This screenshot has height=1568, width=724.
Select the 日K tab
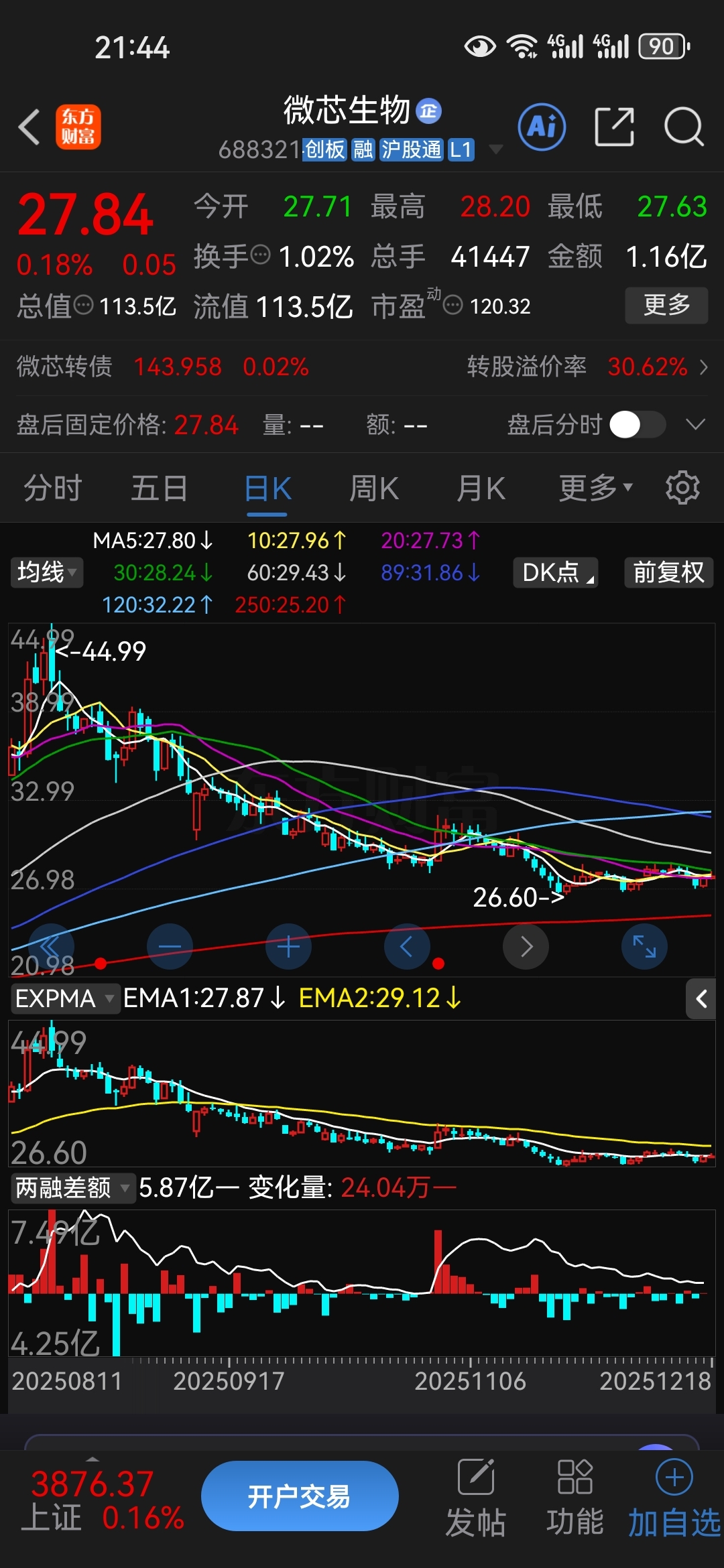click(x=267, y=488)
